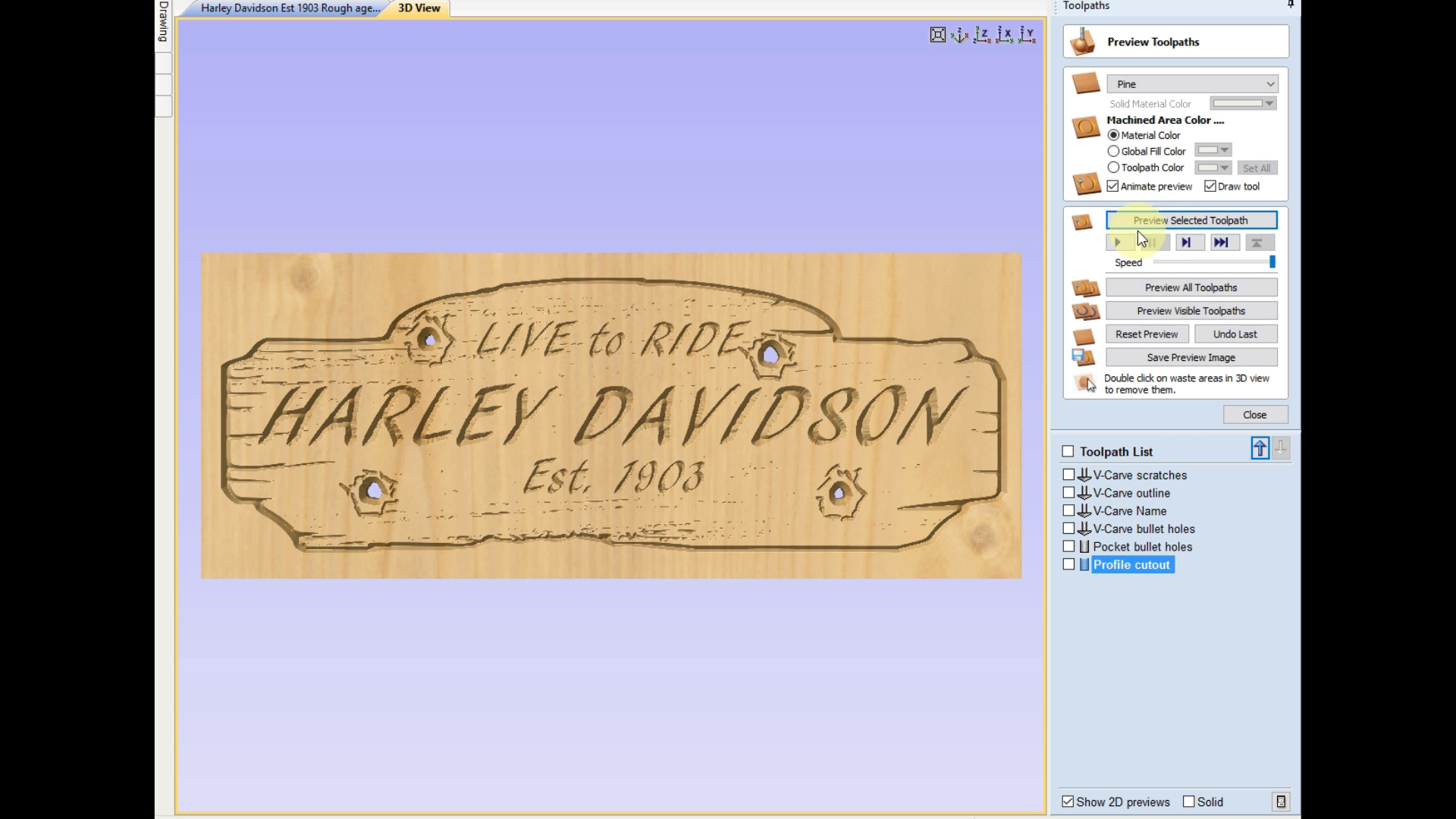Viewport: 1456px width, 819px height.
Task: Click the Set All button
Action: (1257, 168)
